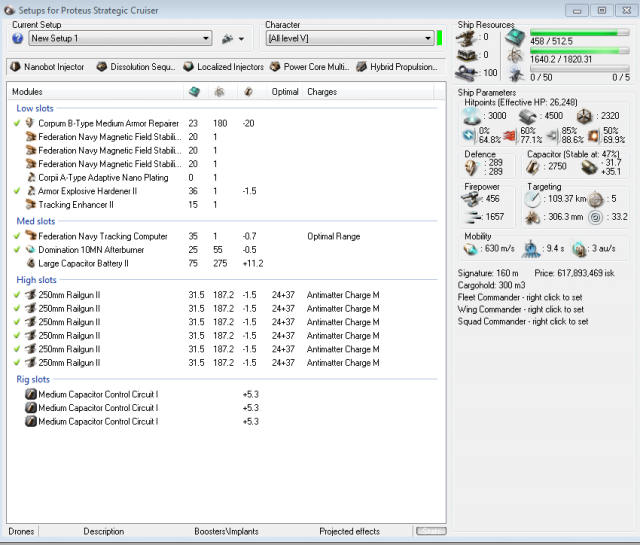Switch to the Boosters\Implants tab
640x545 pixels.
click(x=227, y=531)
